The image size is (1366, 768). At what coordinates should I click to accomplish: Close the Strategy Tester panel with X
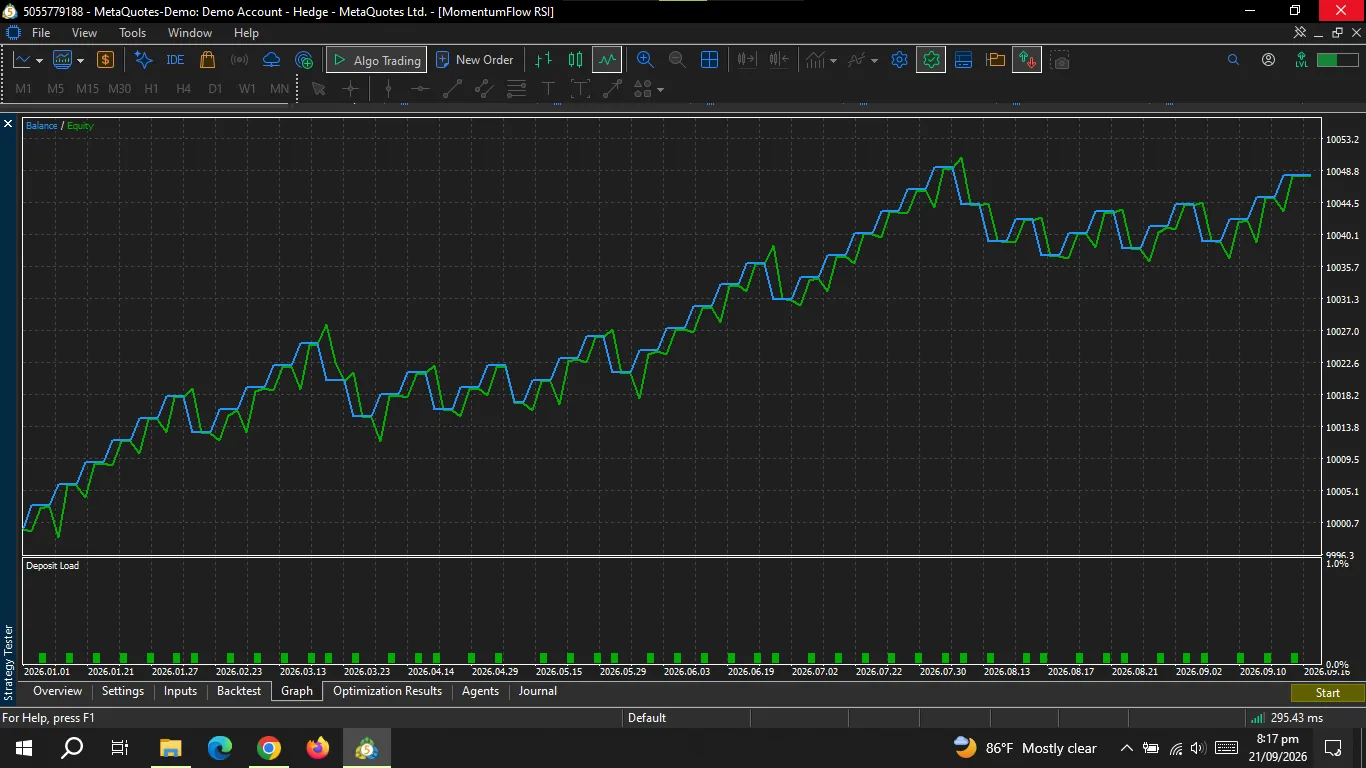tap(8, 124)
